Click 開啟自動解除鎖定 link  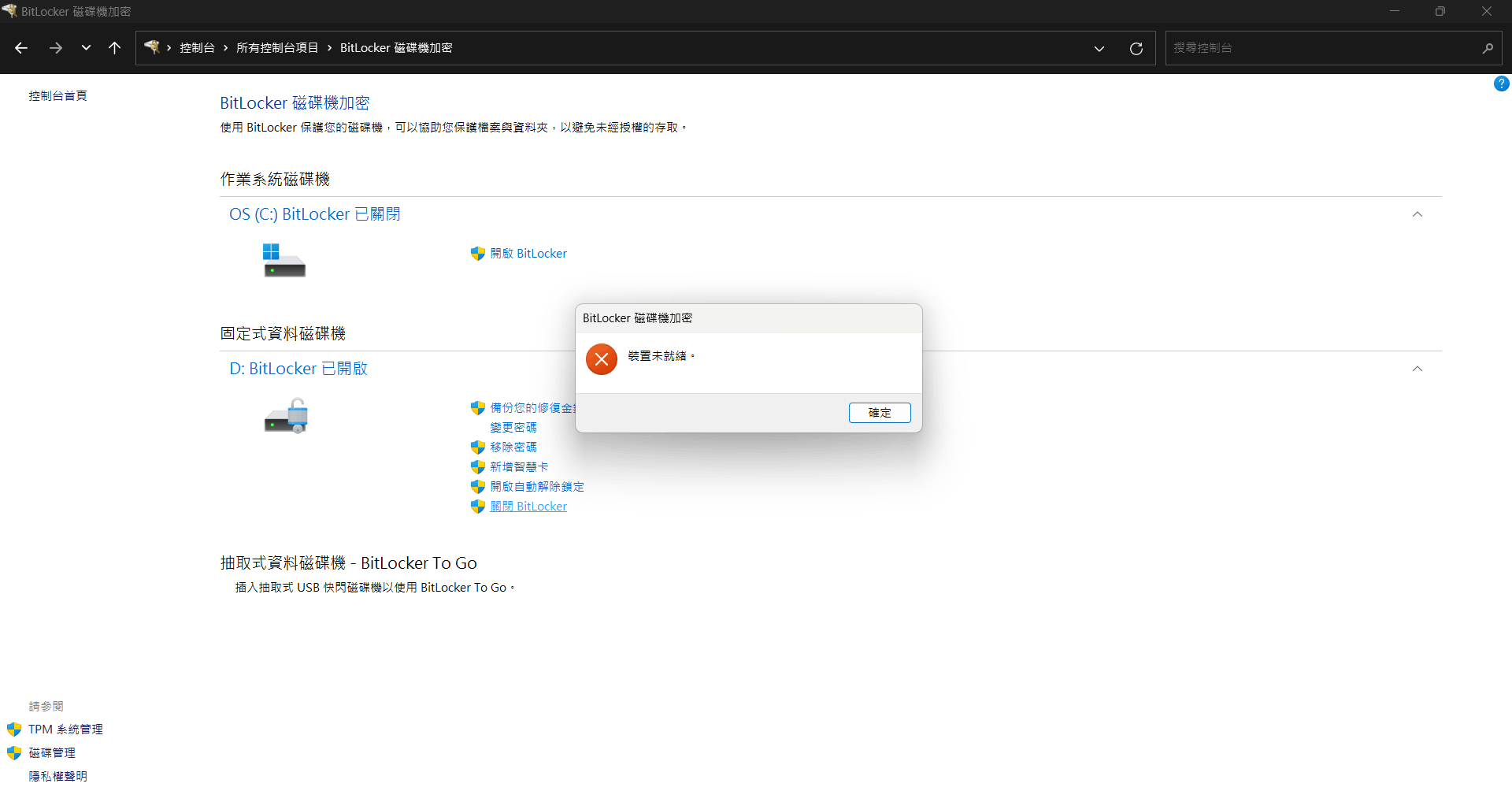[x=537, y=487]
